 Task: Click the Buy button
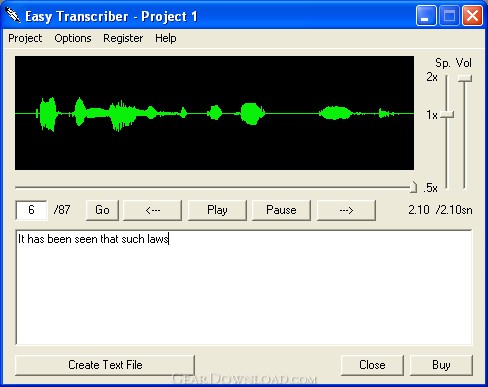click(x=441, y=365)
